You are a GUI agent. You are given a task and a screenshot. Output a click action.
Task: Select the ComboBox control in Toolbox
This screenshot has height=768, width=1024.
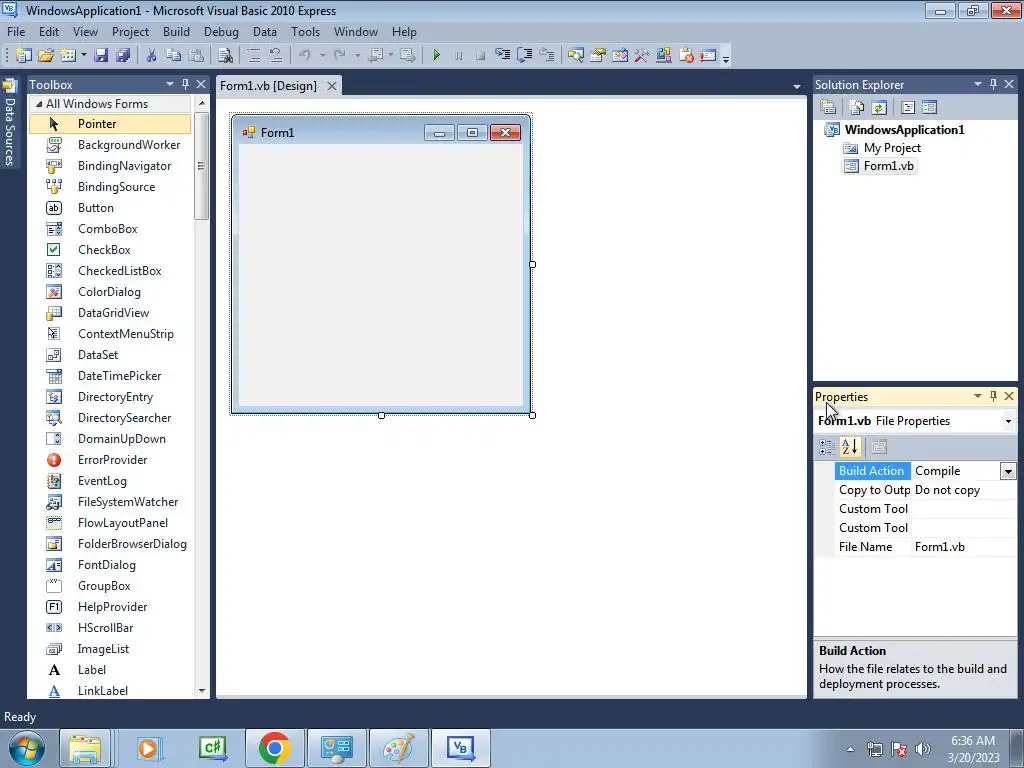click(x=110, y=229)
